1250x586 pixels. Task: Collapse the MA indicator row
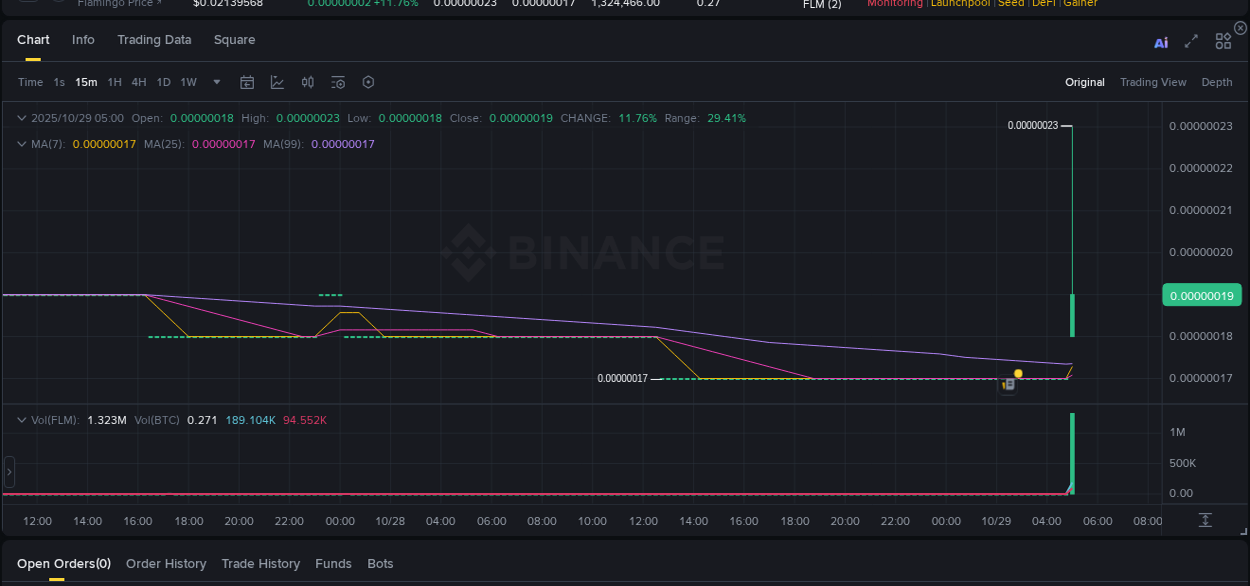pos(20,144)
